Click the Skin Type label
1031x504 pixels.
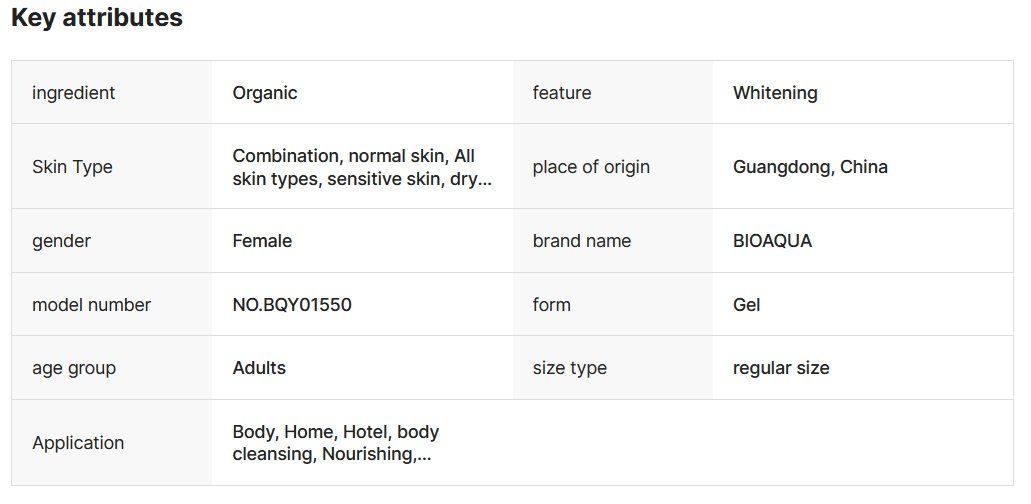pos(72,167)
